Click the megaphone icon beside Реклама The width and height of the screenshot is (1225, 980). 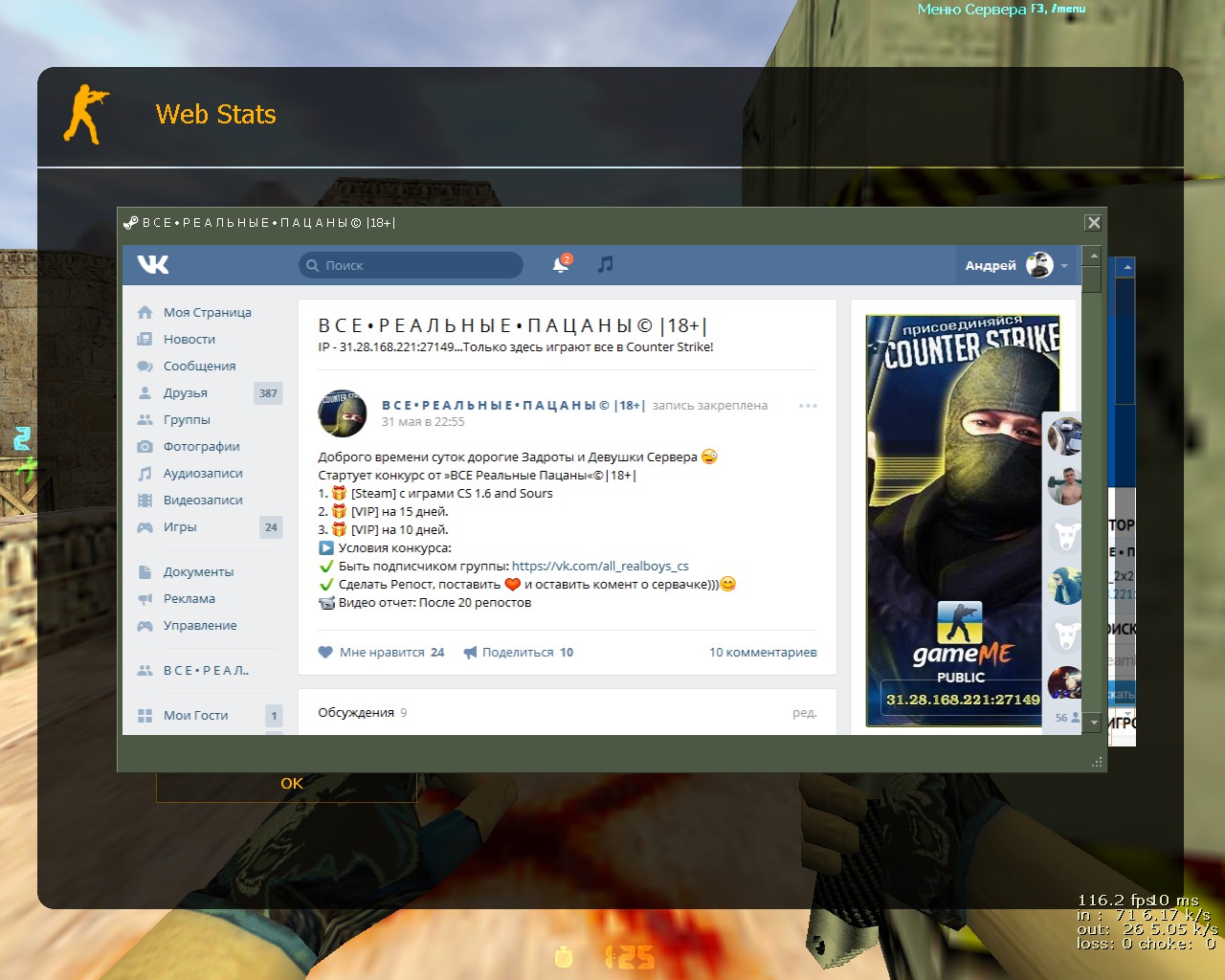[x=145, y=598]
